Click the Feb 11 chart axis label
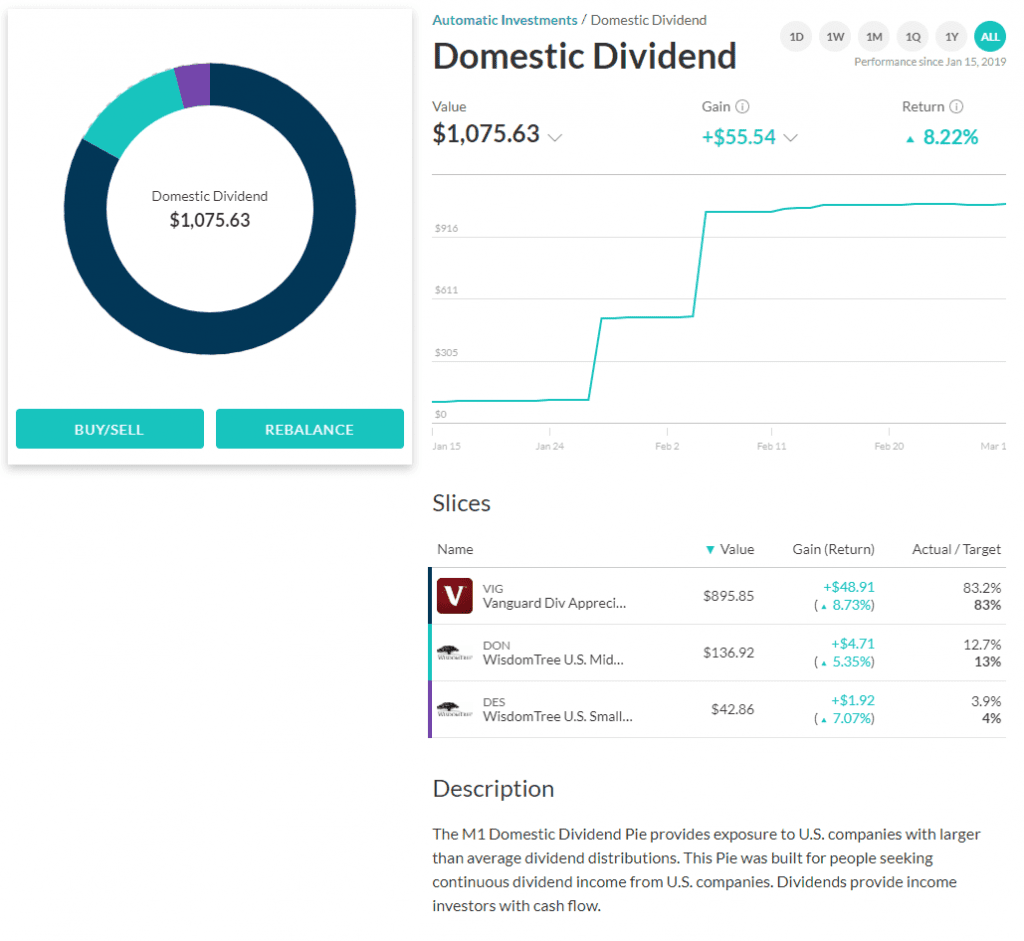 coord(771,447)
